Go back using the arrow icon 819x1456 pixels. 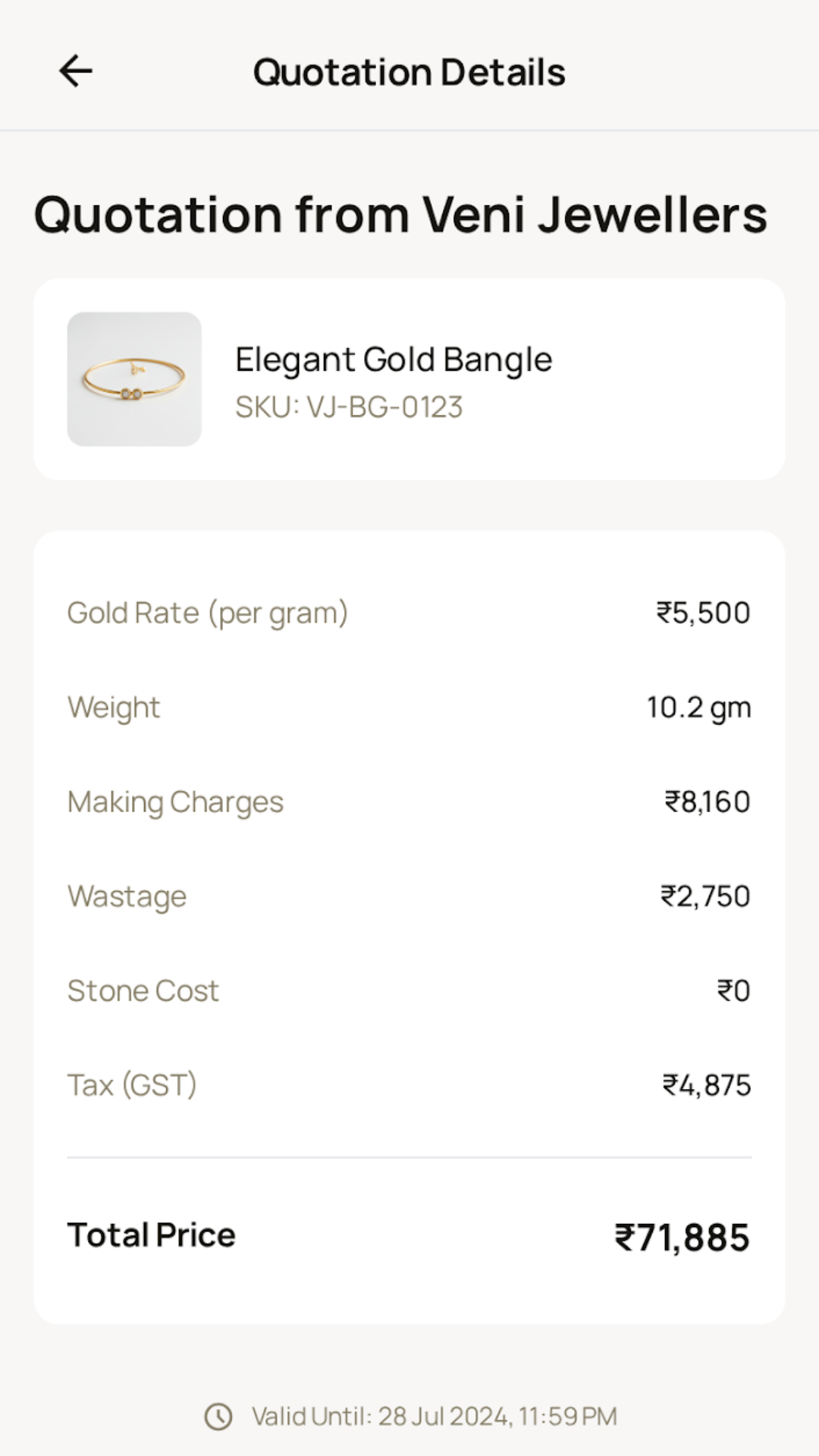point(76,71)
